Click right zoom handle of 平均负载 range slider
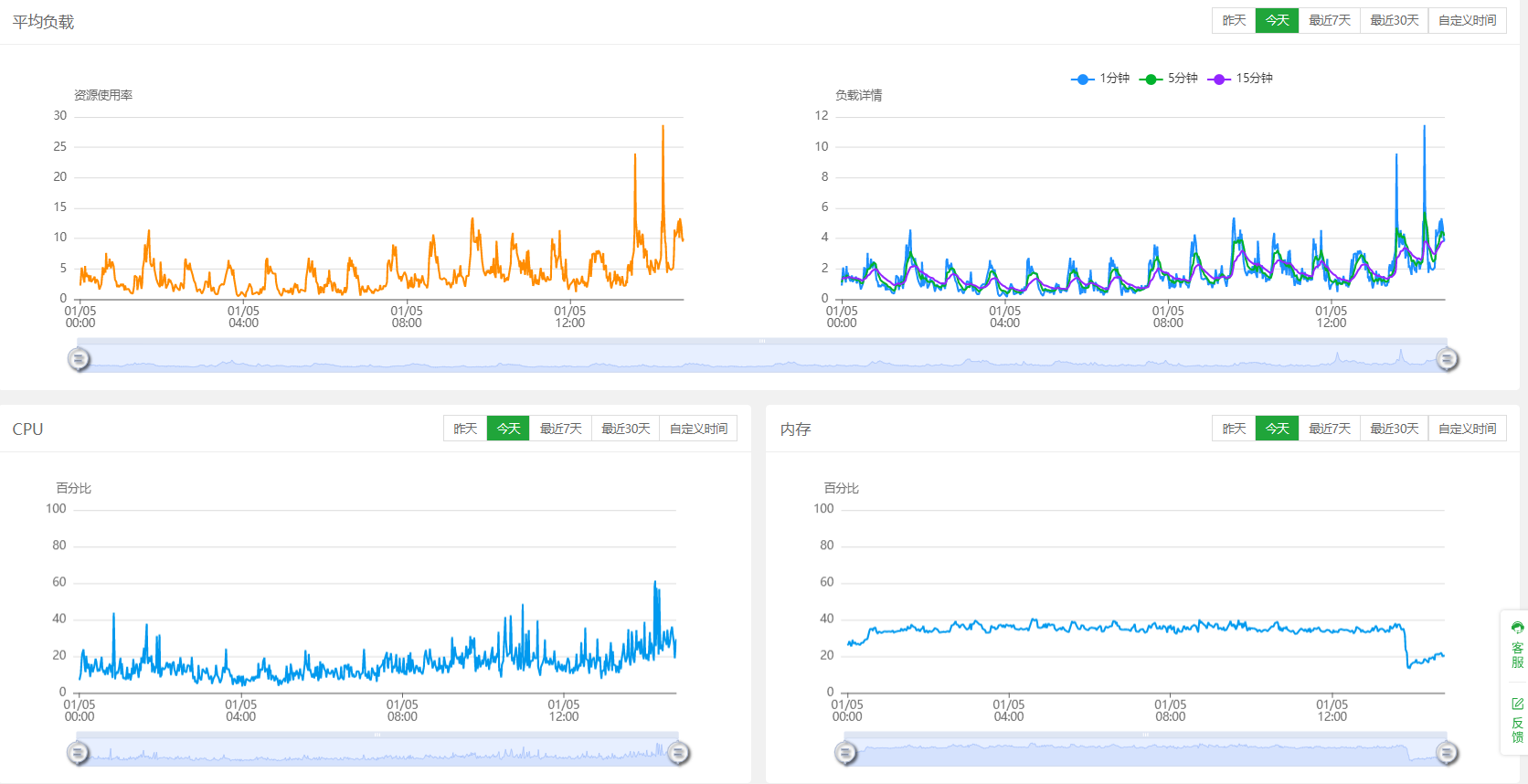This screenshot has width=1528, height=784. tap(1447, 359)
